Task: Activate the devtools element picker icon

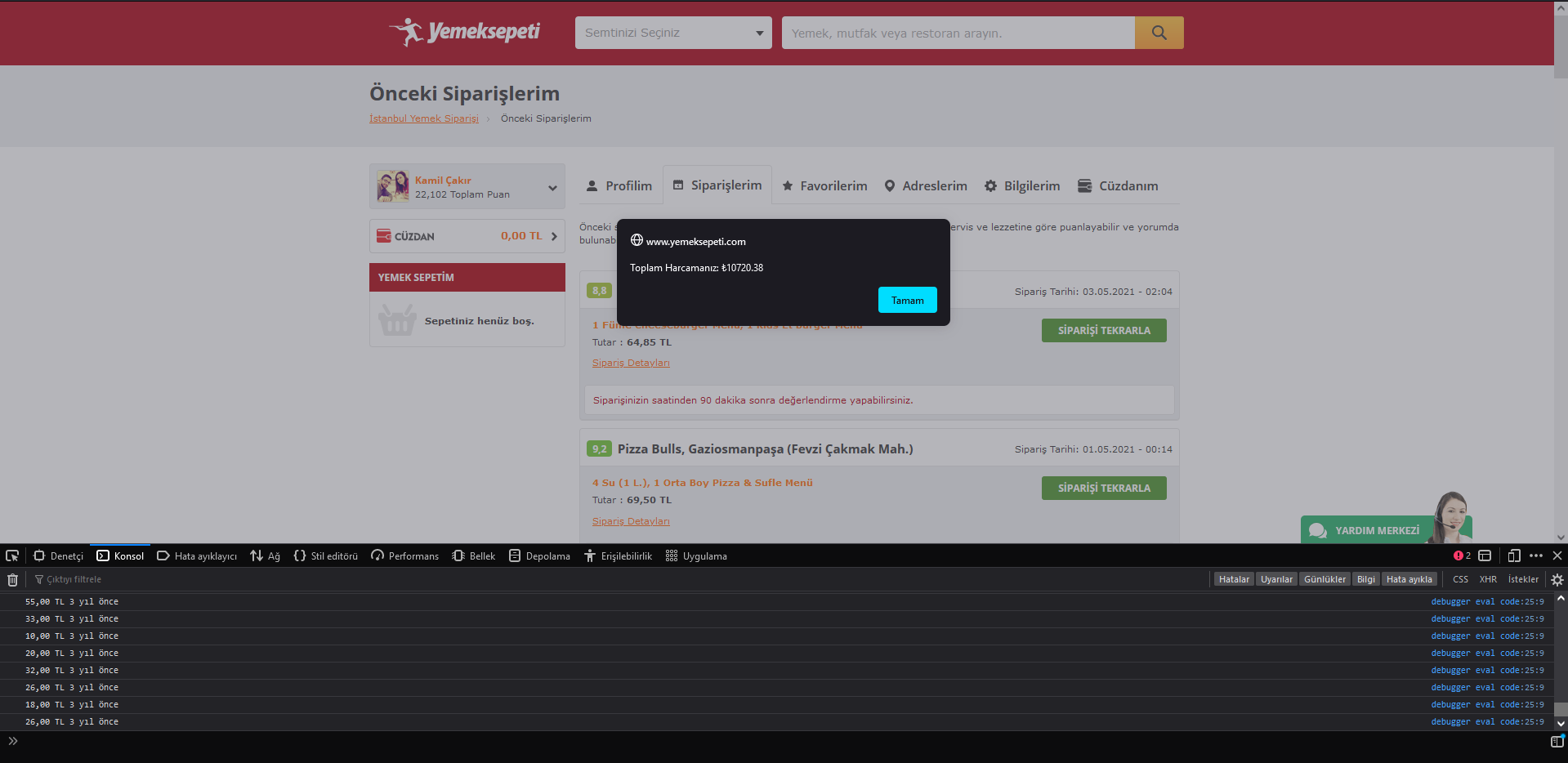Action: tap(12, 556)
